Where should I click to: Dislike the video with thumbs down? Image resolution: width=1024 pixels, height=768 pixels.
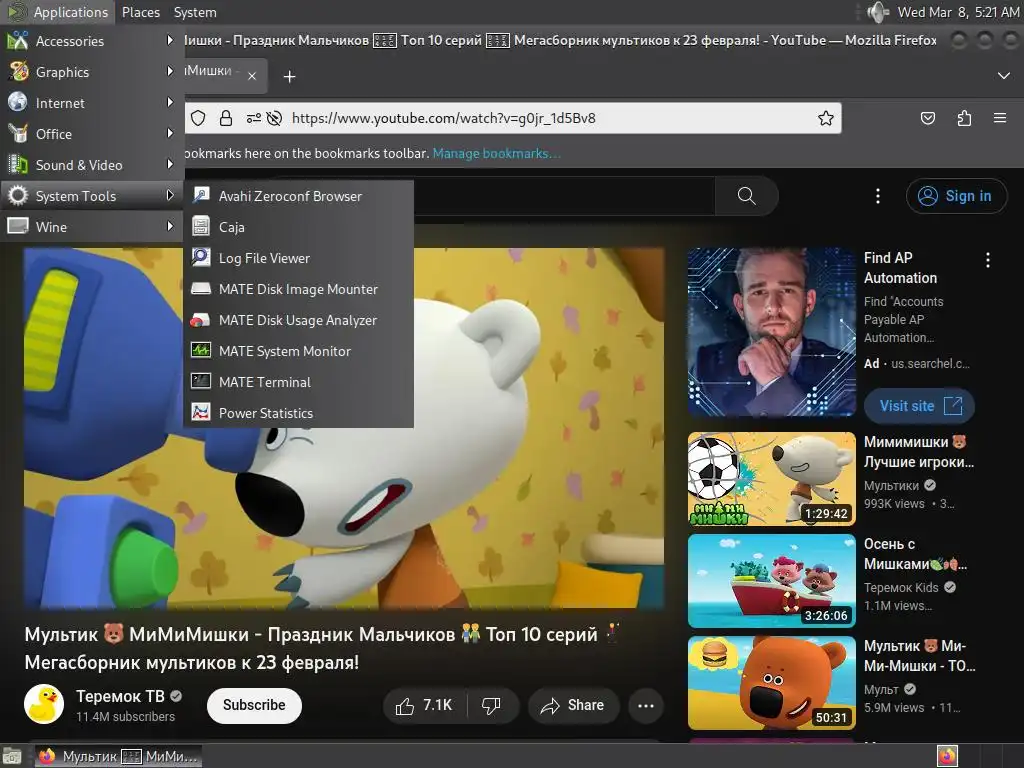click(x=492, y=705)
